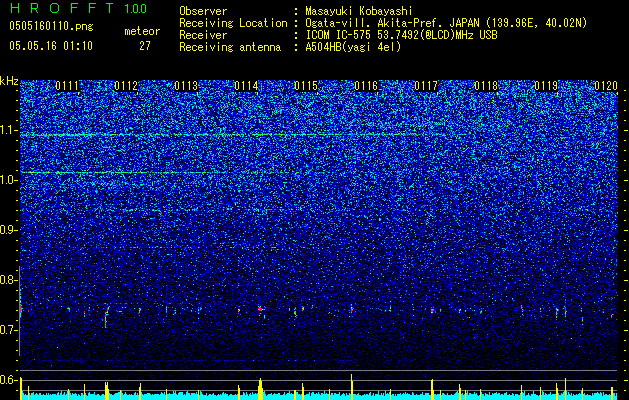Click the 0119 time marker
Image resolution: width=629 pixels, height=400 pixels.
click(x=546, y=86)
